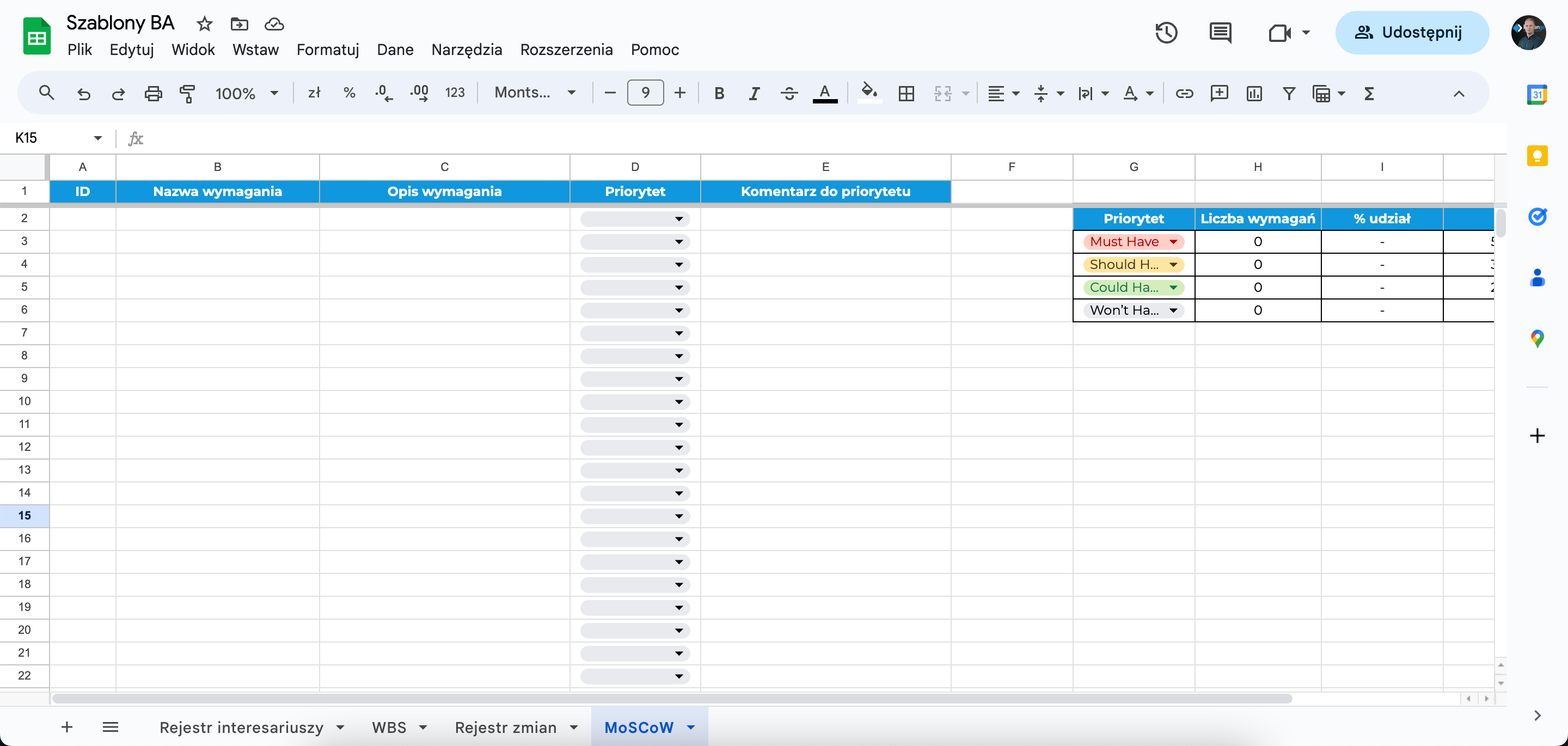Click the functions sigma icon

point(1369,93)
